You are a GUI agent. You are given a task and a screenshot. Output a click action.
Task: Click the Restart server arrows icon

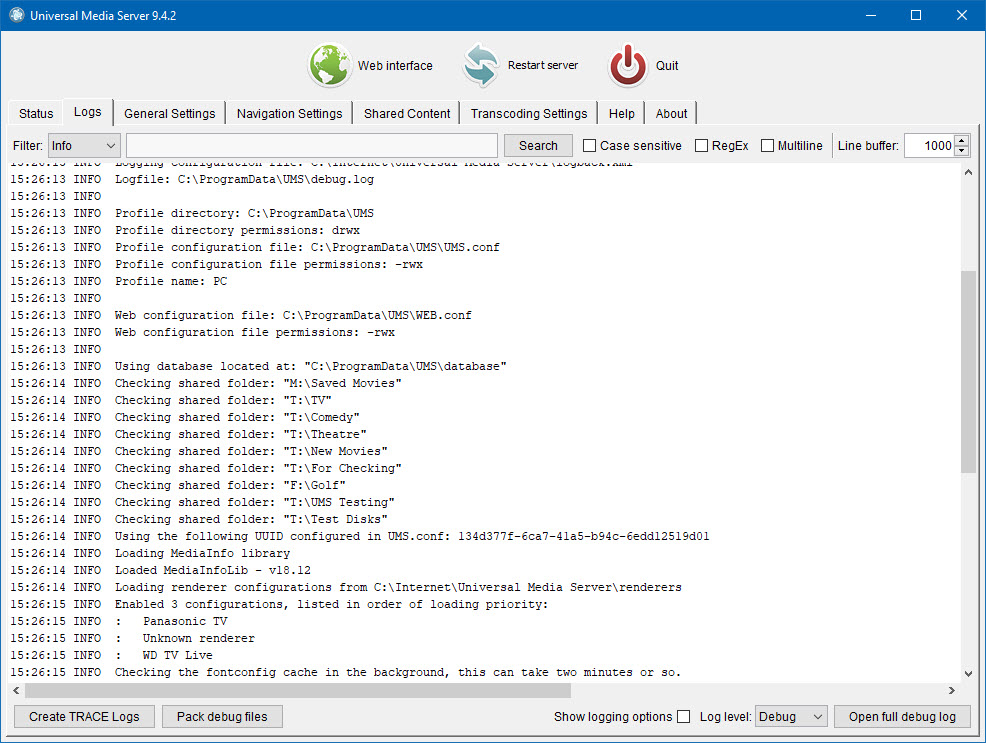point(481,65)
